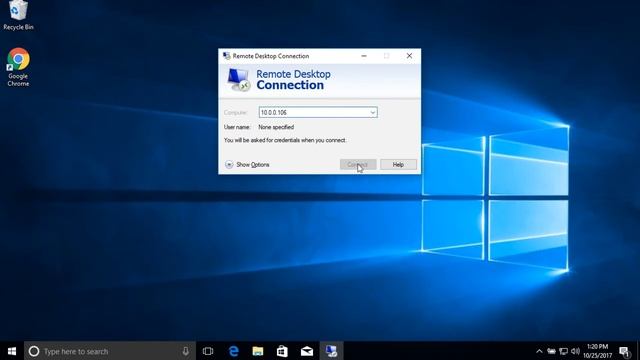
Task: Click the 'None specified' user name text
Action: pyautogui.click(x=276, y=127)
